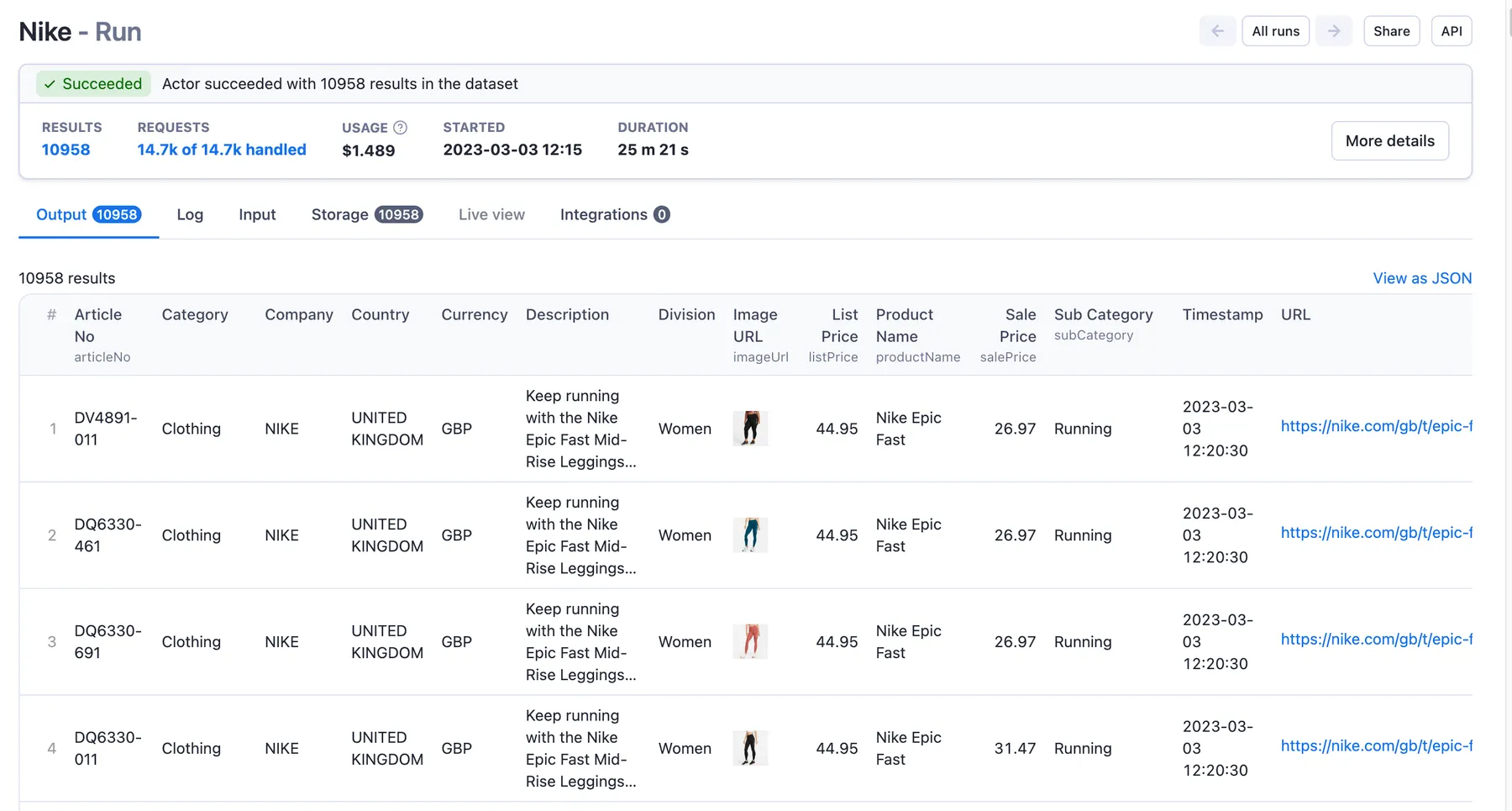Click the URL column header
Screen dimensions: 1512x811
click(1295, 315)
